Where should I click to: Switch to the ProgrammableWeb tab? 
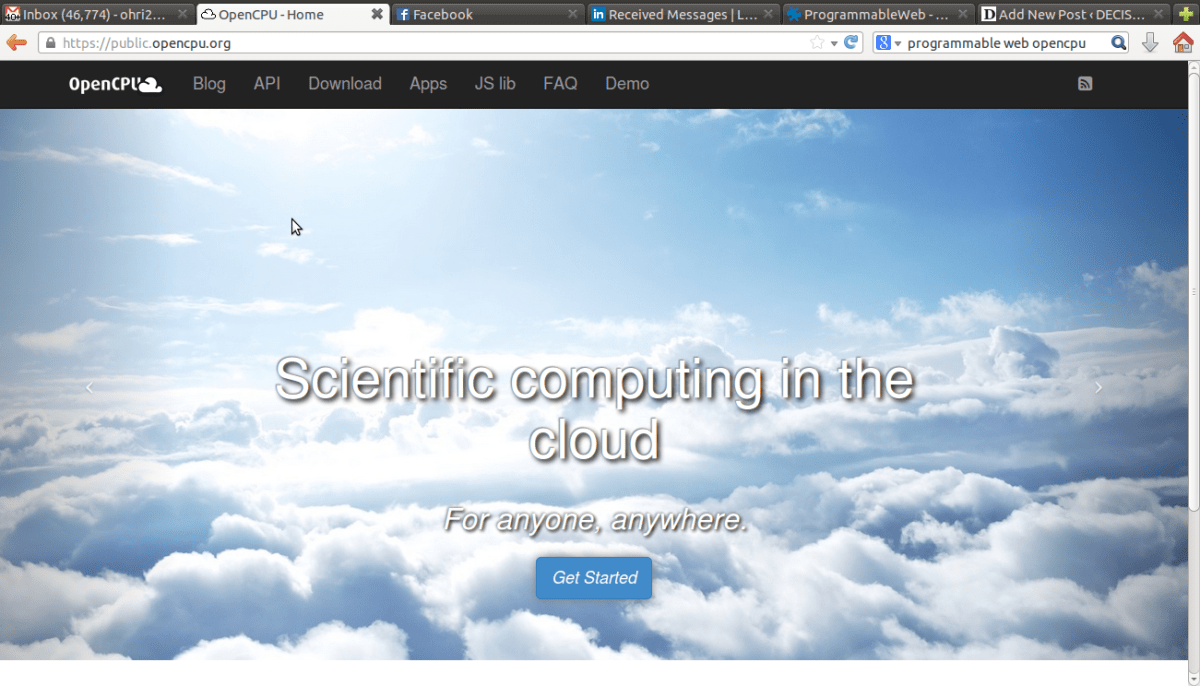(x=870, y=14)
